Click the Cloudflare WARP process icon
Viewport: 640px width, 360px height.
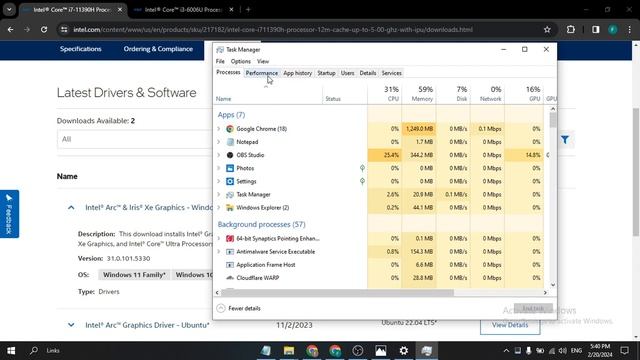(x=230, y=278)
